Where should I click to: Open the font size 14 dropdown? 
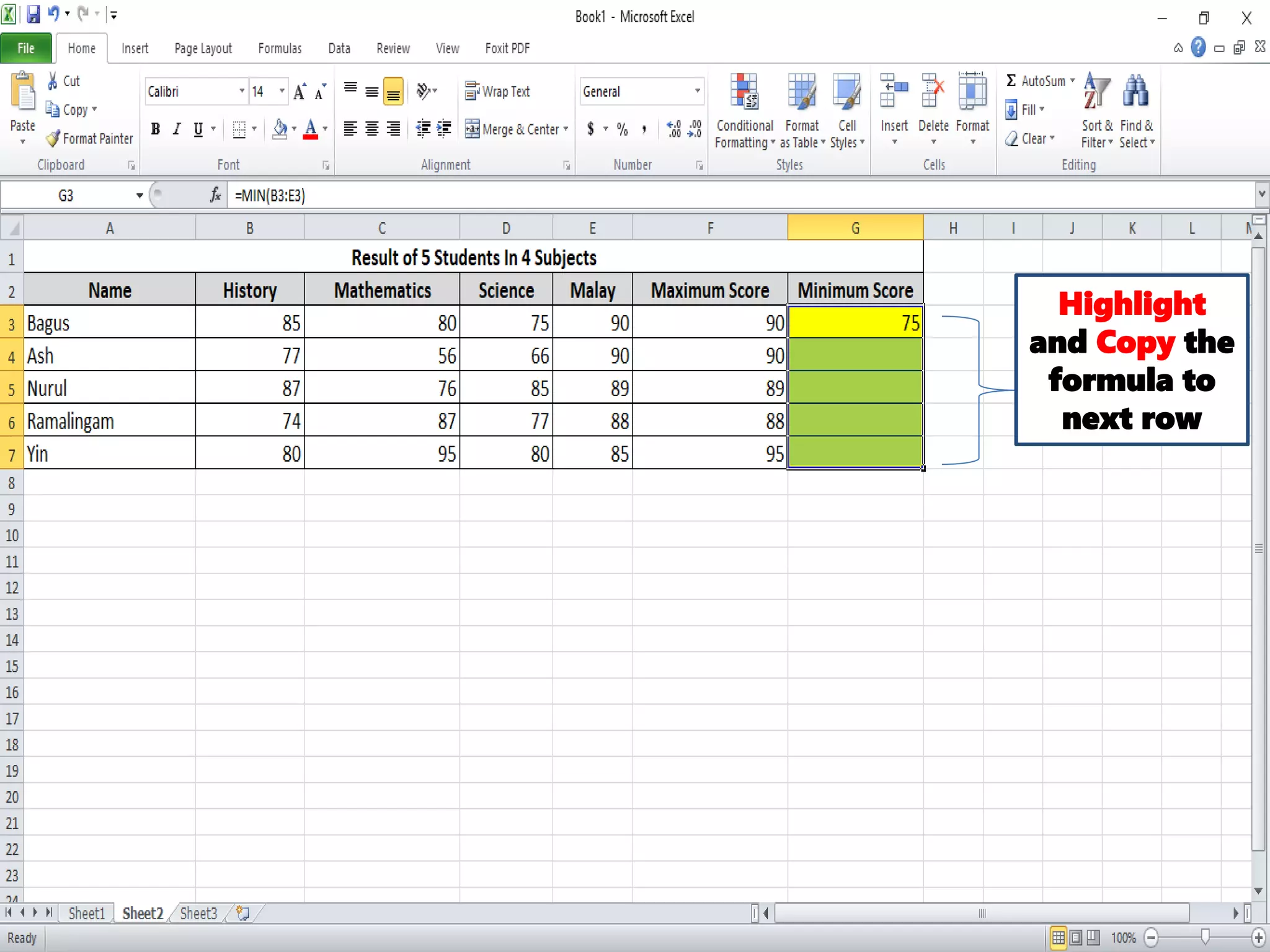tap(282, 92)
